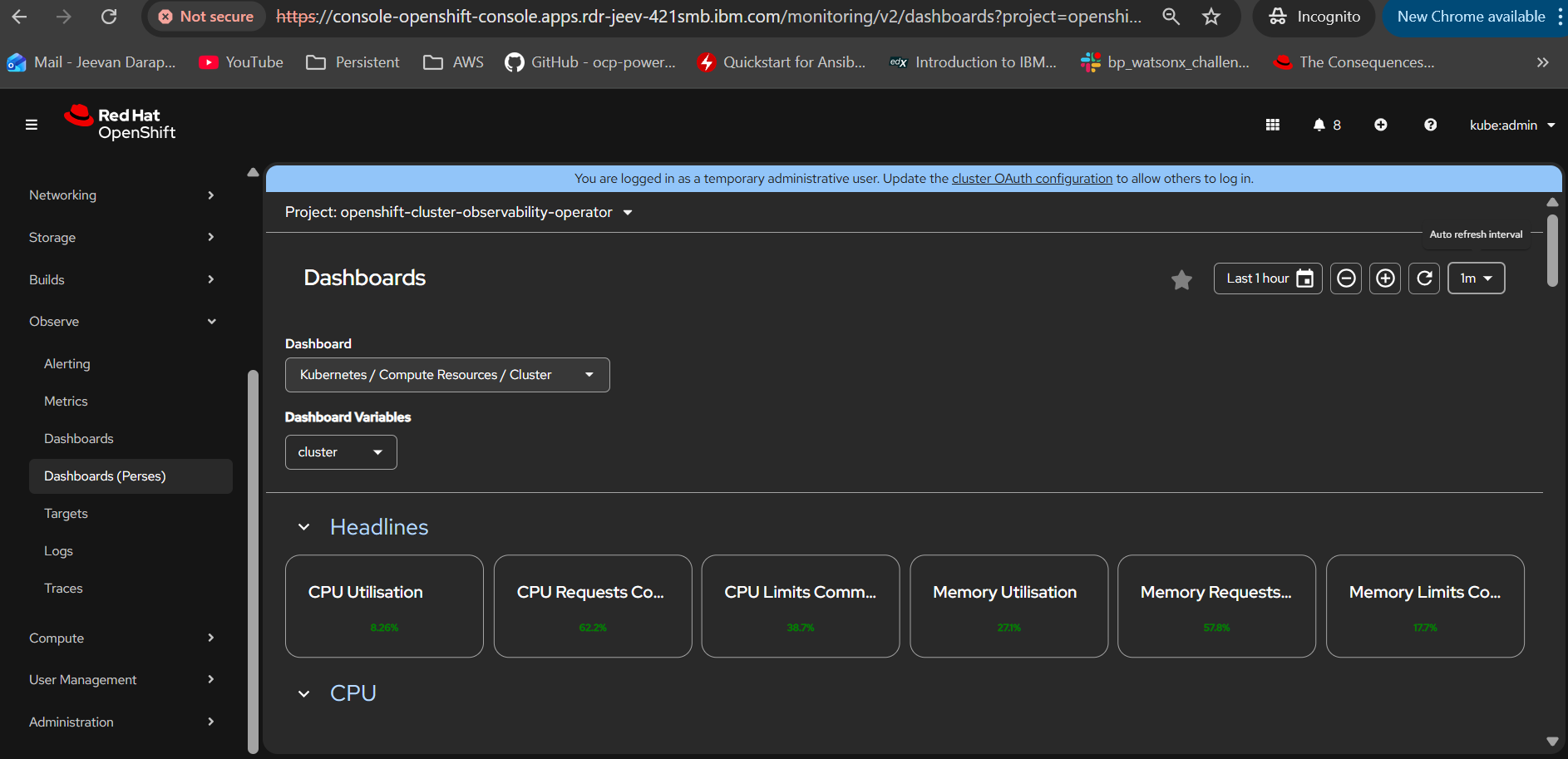Bookmark this page in Chrome
1568x759 pixels.
pyautogui.click(x=1211, y=17)
